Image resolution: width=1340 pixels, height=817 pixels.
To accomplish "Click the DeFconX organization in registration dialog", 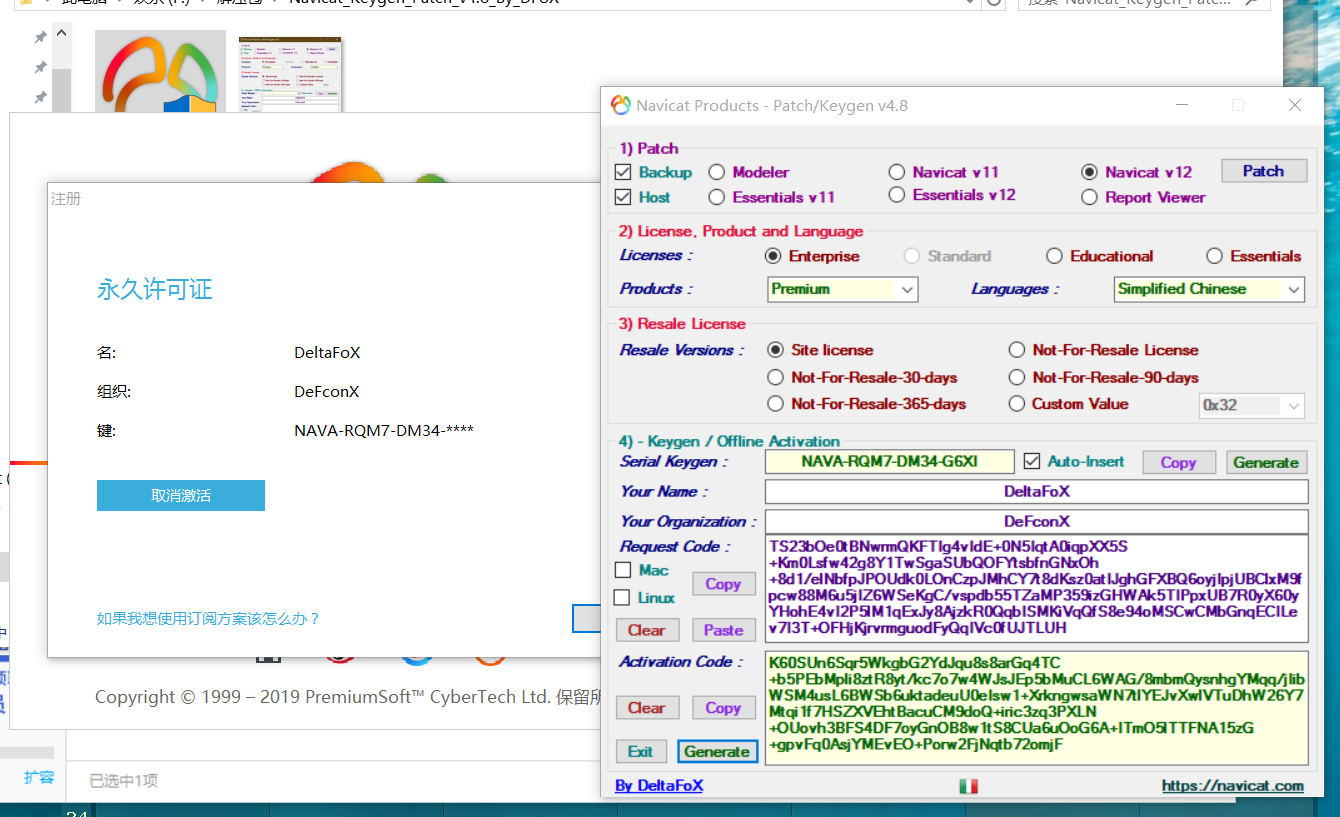I will pos(326,392).
